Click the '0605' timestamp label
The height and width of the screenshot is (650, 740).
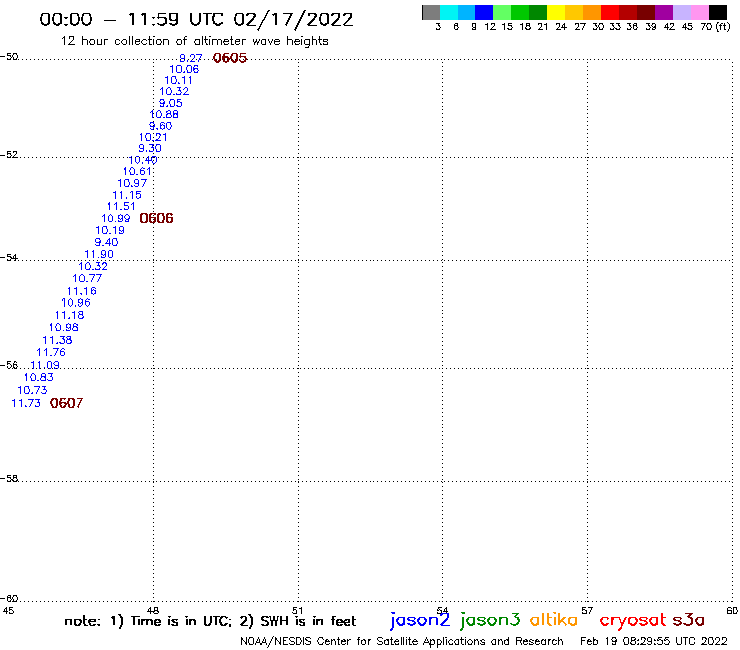(x=230, y=58)
